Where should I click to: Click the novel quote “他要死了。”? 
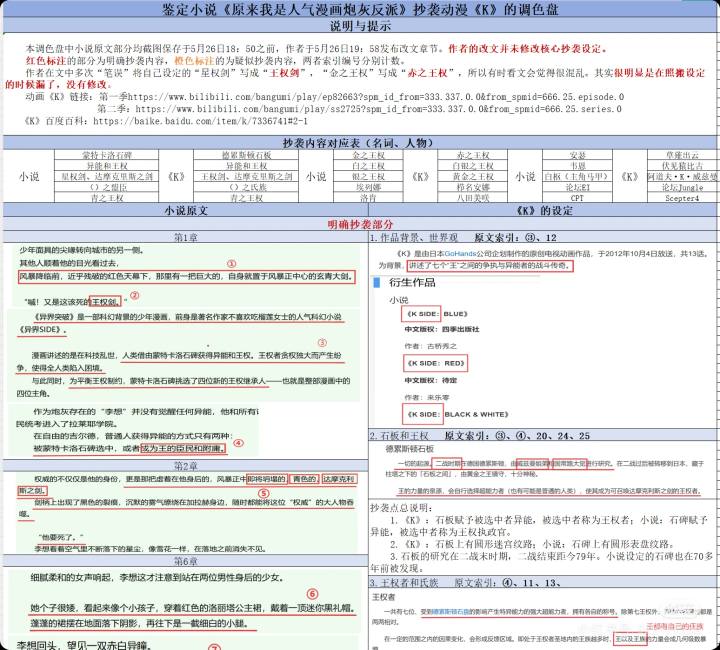pyautogui.click(x=61, y=537)
